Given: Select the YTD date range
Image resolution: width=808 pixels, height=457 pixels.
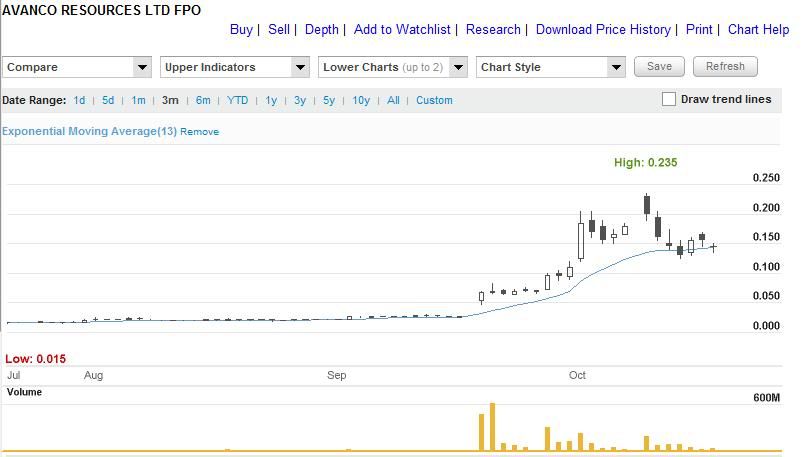Looking at the screenshot, I should (238, 100).
